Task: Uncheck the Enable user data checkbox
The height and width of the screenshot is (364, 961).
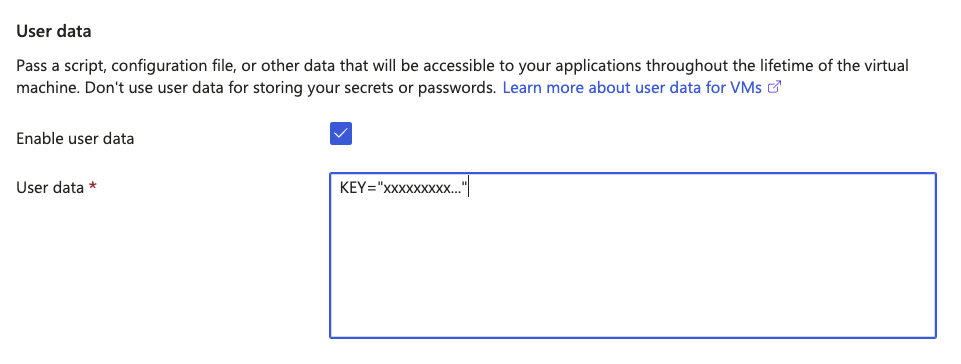Action: [341, 134]
